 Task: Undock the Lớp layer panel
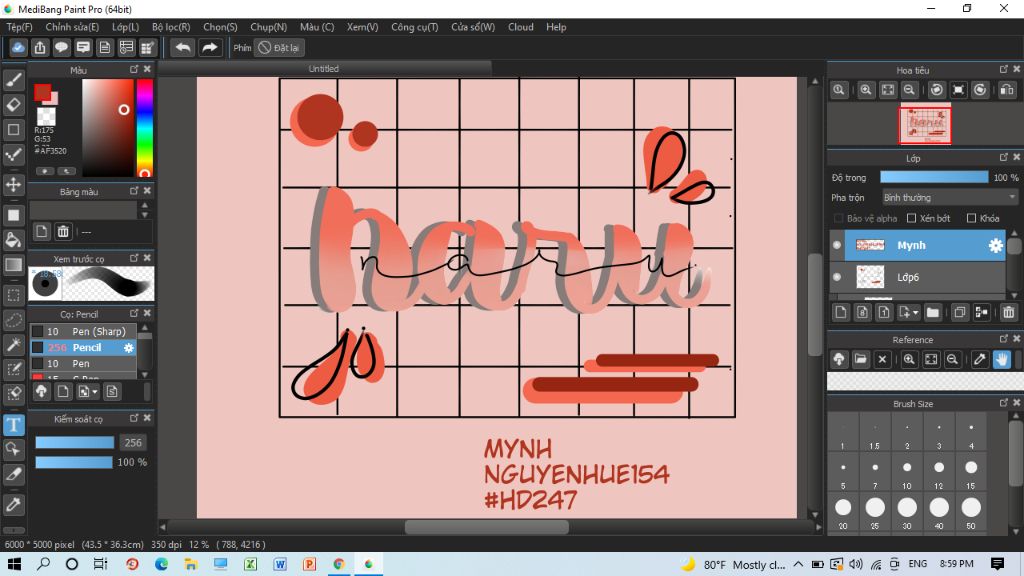tap(1004, 157)
